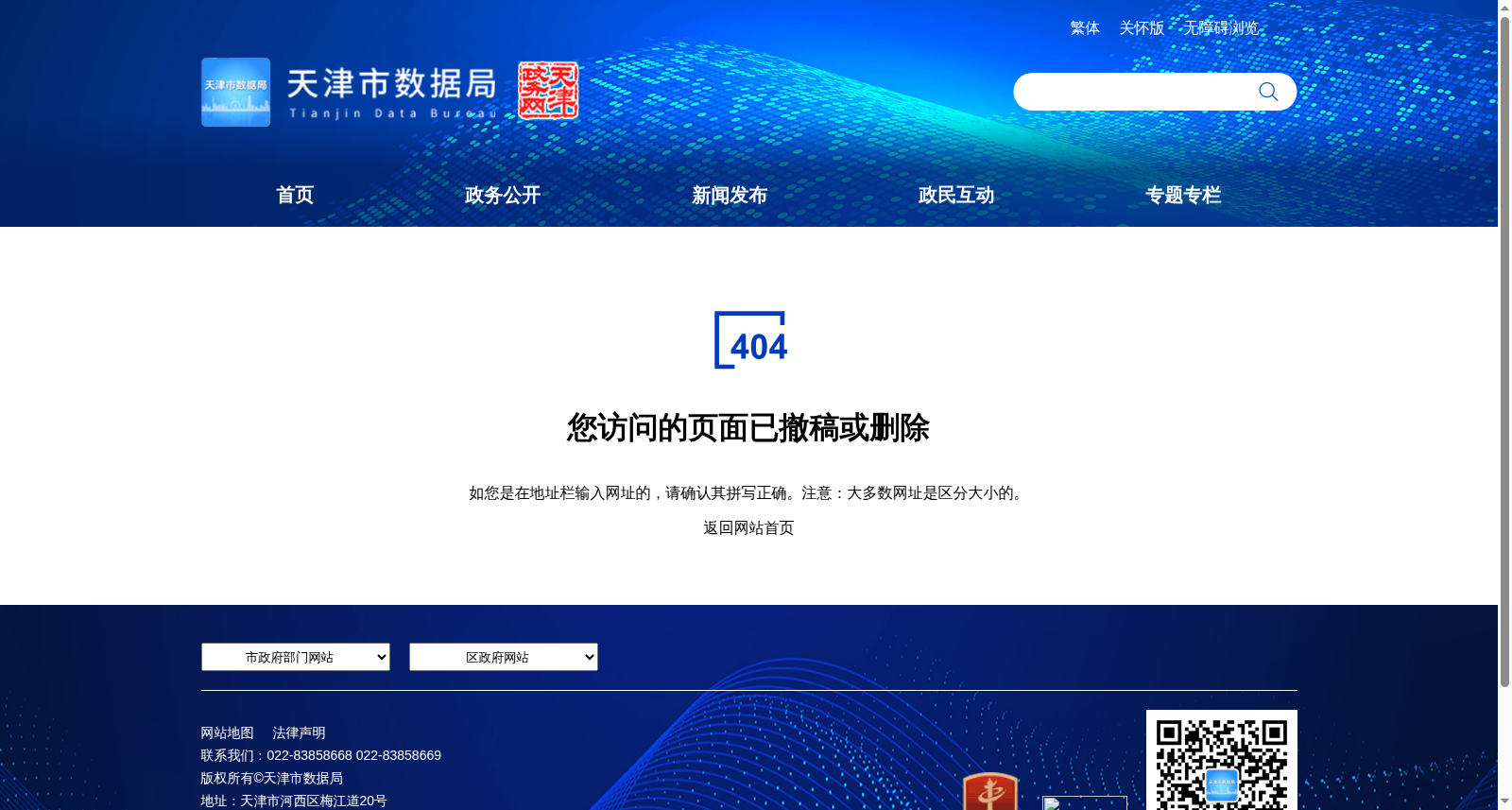Click the text 版权所有©天津市数据局

tap(271, 778)
